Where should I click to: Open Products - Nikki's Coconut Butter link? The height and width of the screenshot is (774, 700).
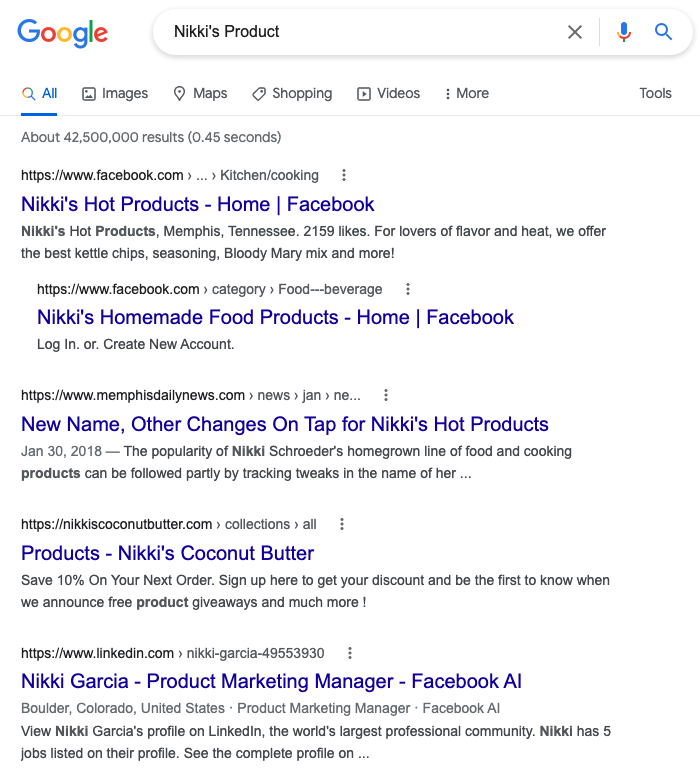point(167,553)
